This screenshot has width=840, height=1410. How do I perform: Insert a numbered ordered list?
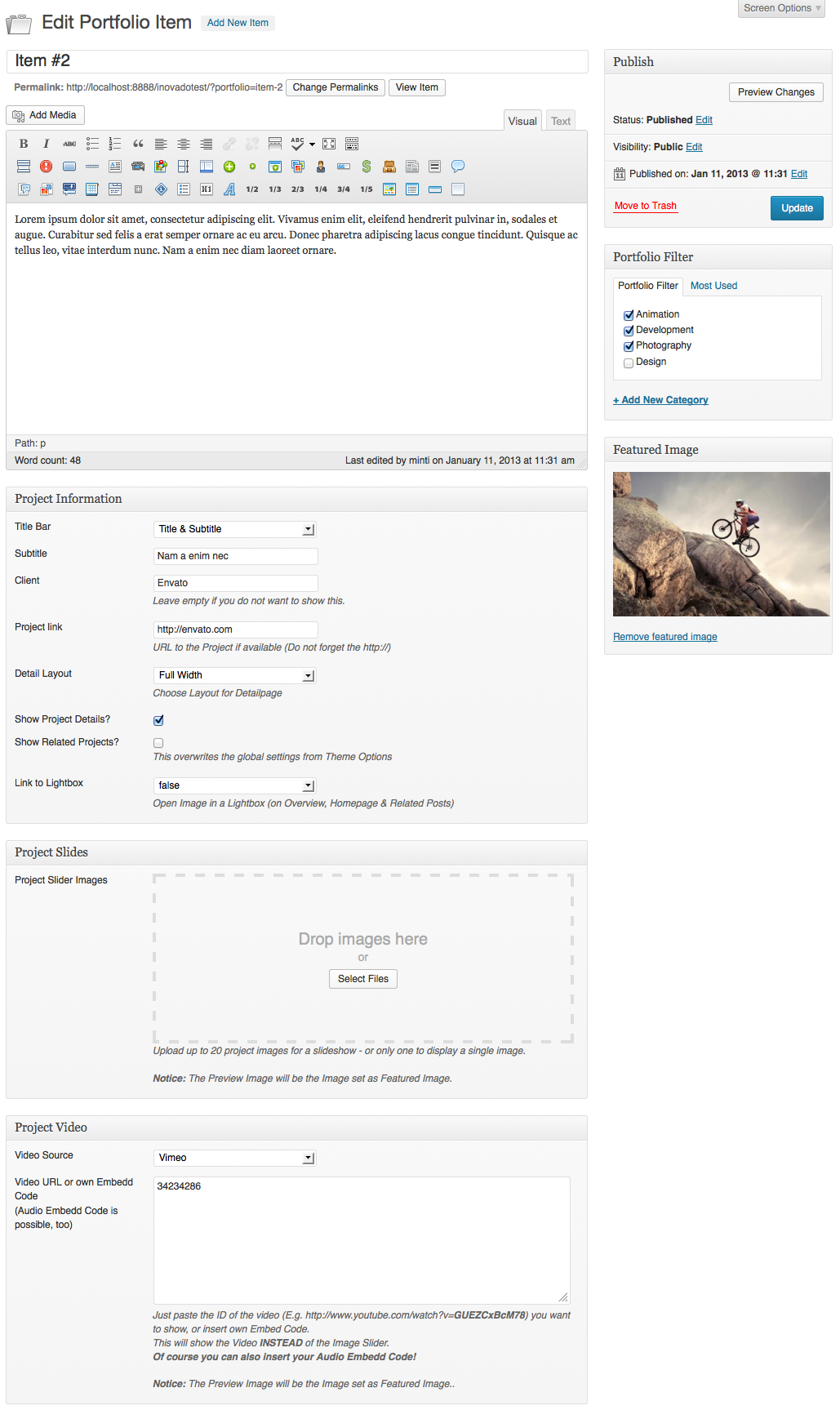pyautogui.click(x=115, y=144)
